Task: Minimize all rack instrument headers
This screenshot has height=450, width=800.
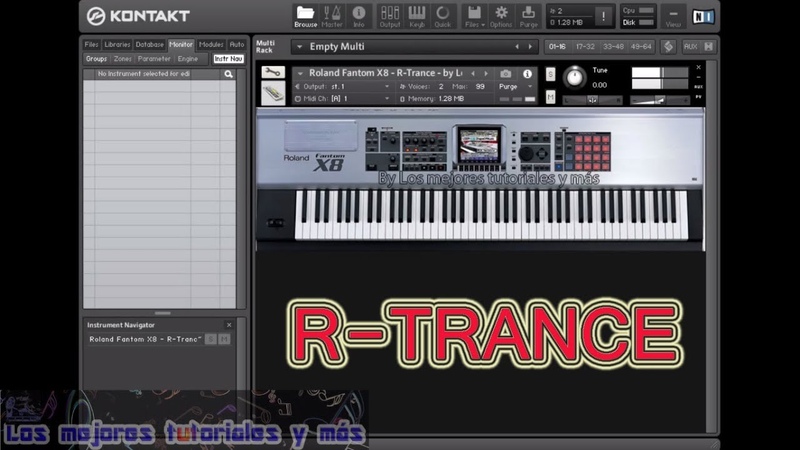Action: click(x=709, y=46)
